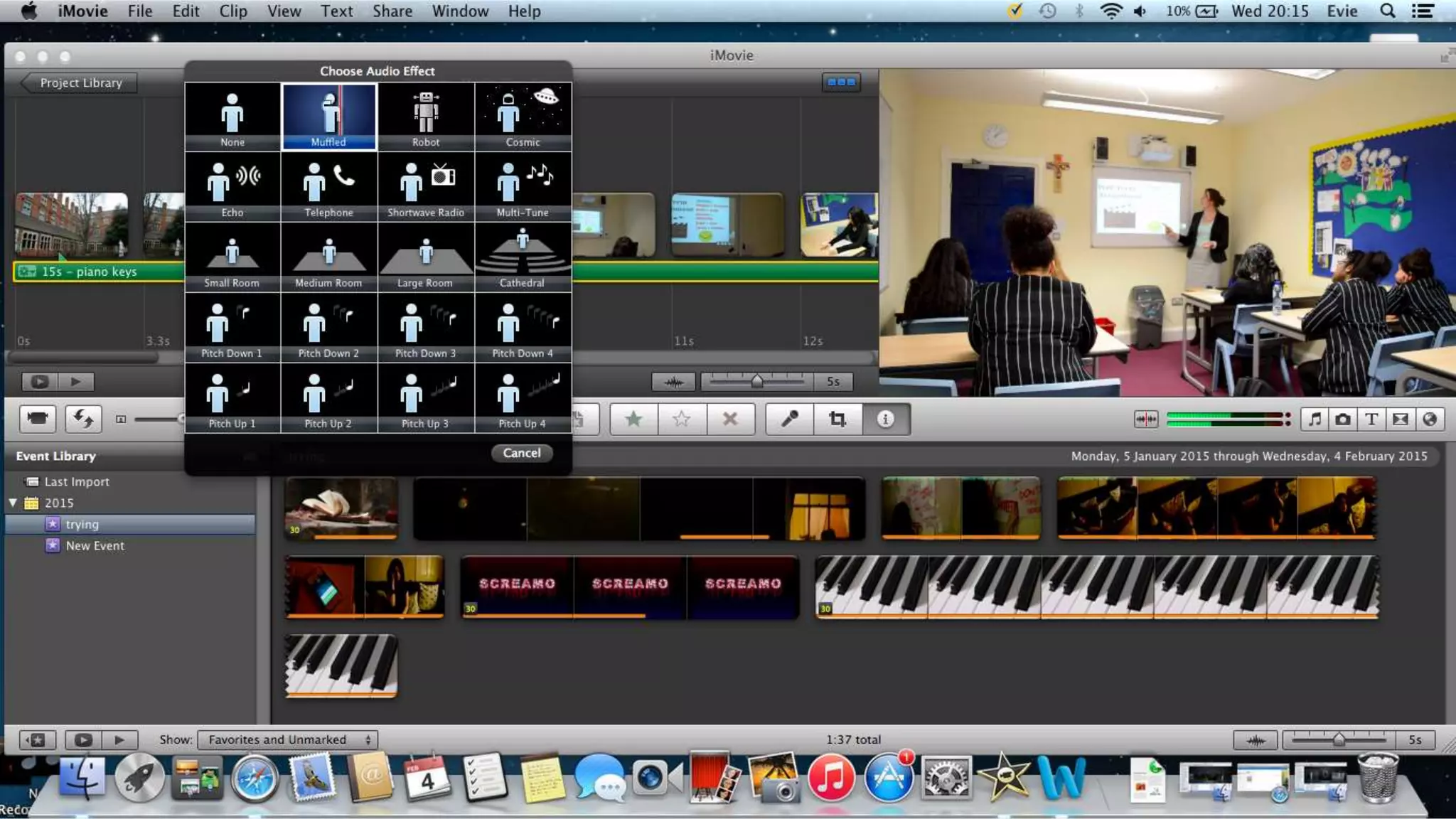Viewport: 1456px width, 819px height.
Task: Adjust project thumbnail duration slider
Action: [x=757, y=382]
